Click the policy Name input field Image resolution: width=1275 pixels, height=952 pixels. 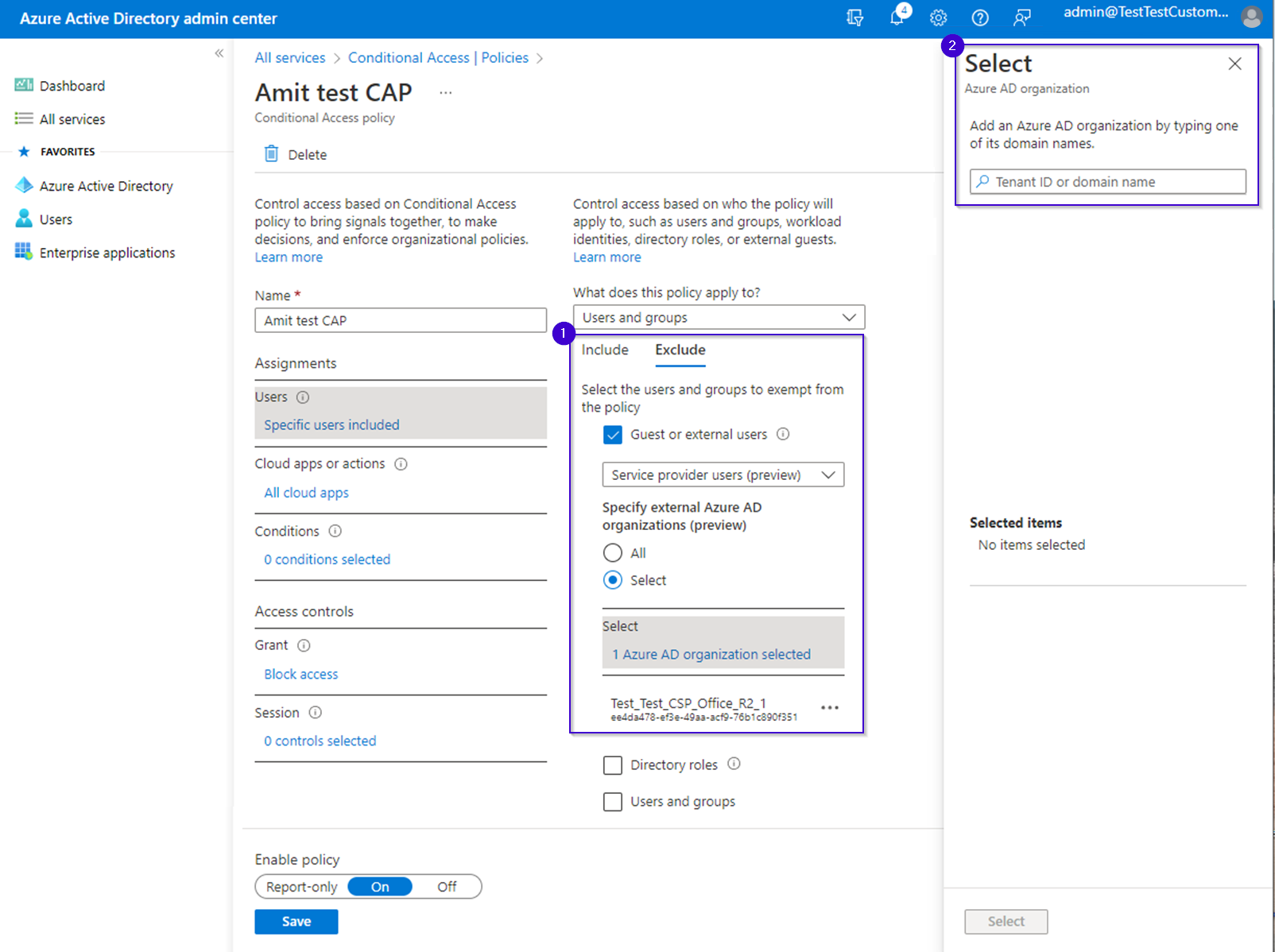point(401,320)
